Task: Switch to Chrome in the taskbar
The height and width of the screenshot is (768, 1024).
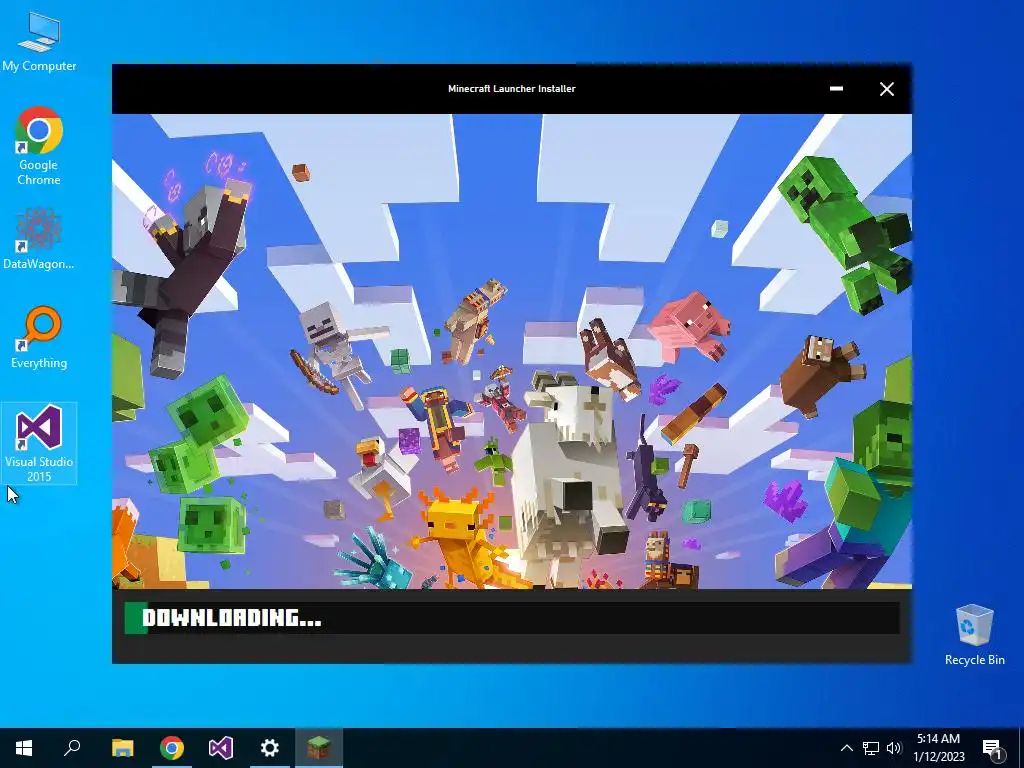Action: pos(172,748)
